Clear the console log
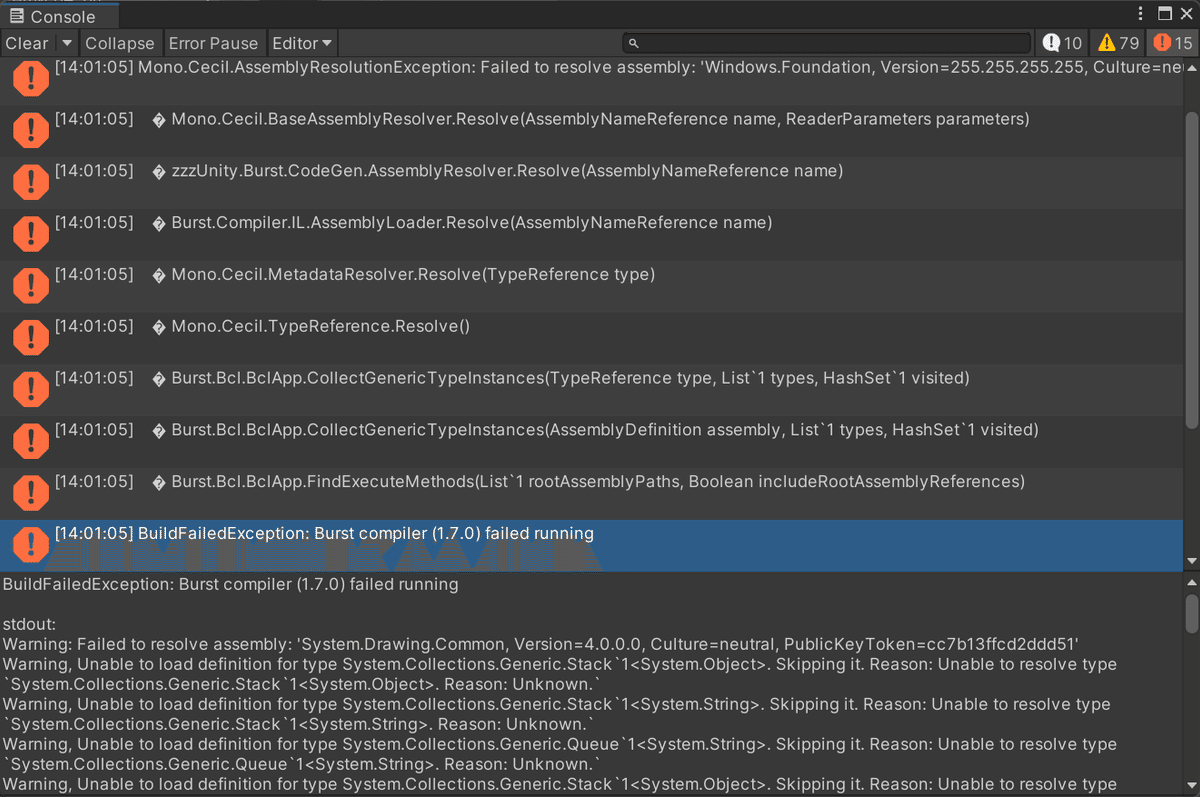This screenshot has height=797, width=1200. pyautogui.click(x=26, y=43)
